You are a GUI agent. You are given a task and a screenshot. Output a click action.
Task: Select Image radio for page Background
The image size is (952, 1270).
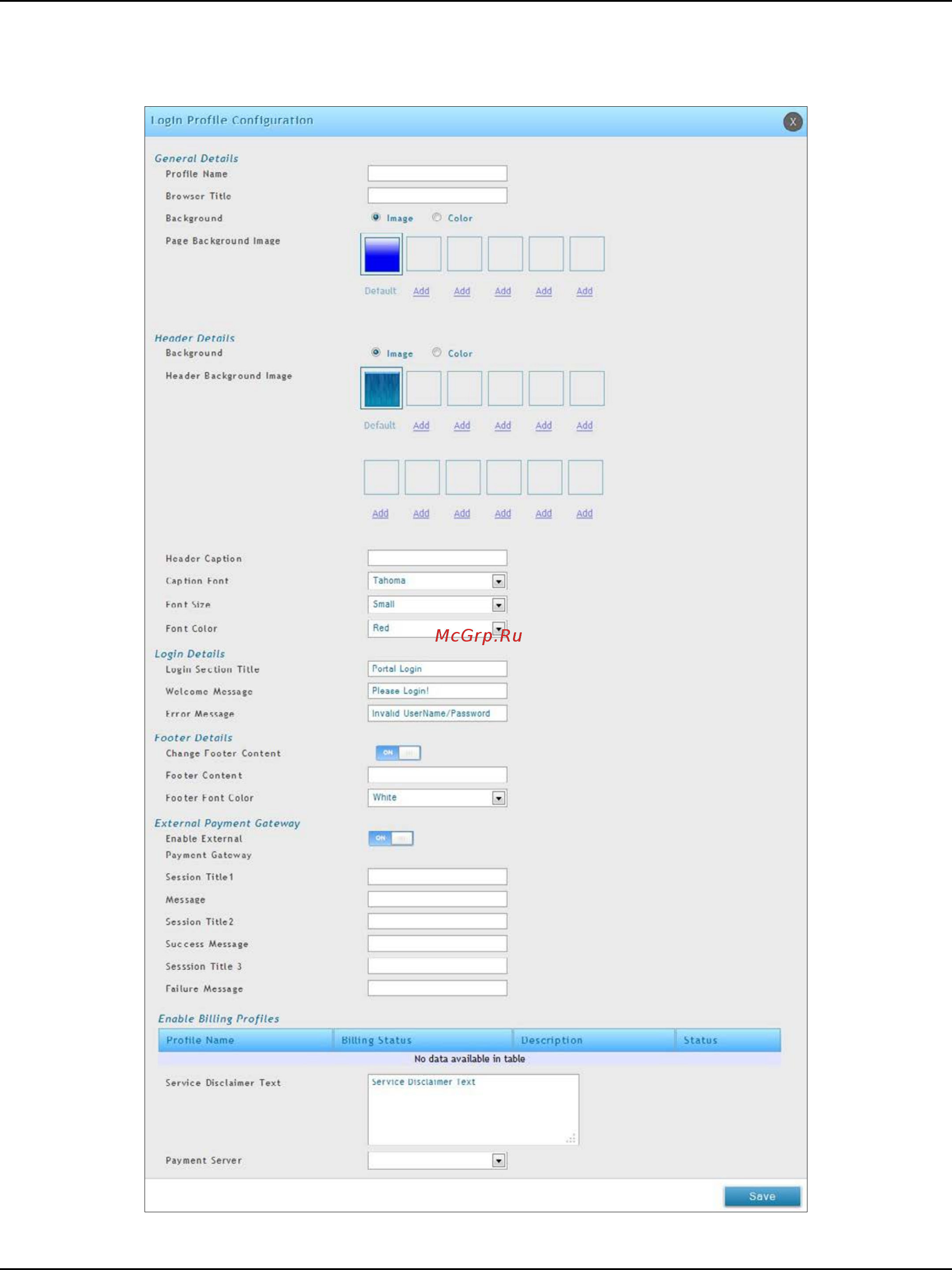tap(376, 217)
